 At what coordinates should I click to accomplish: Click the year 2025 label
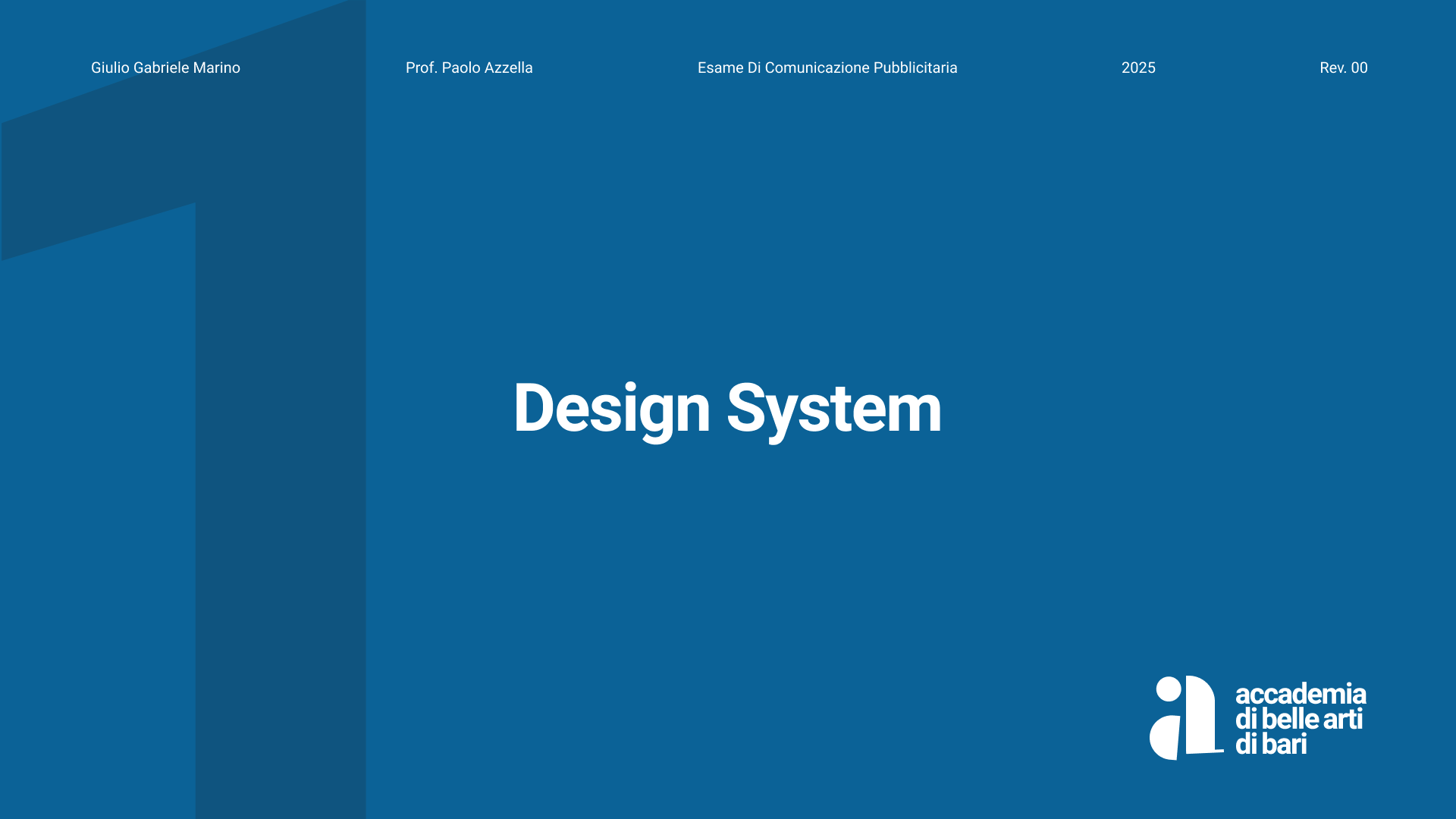1138,68
